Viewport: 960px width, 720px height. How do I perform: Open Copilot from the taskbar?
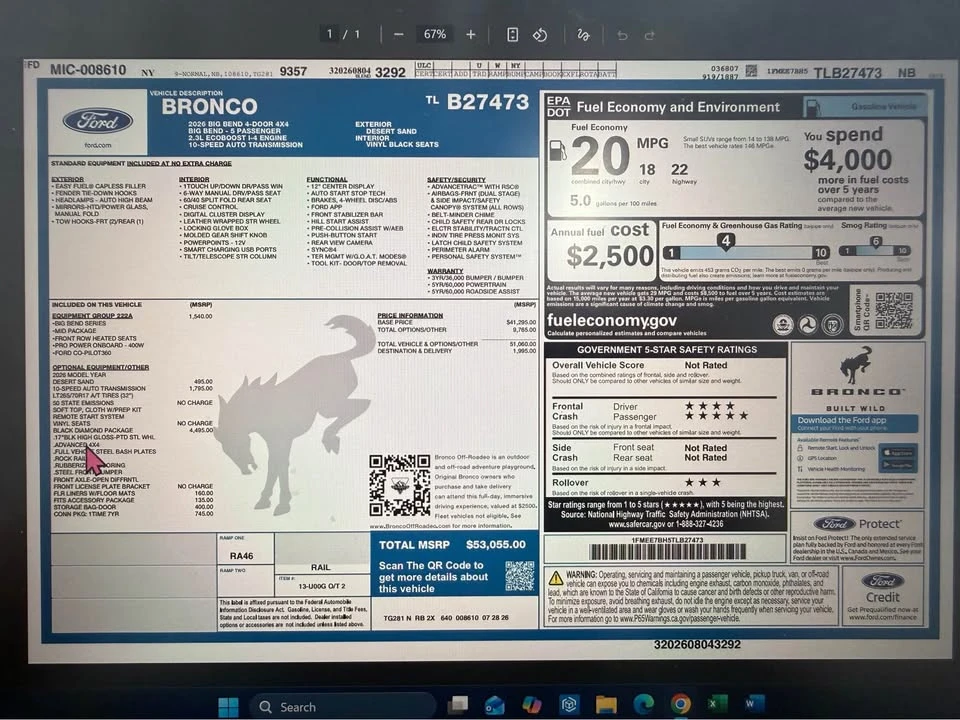pos(531,705)
